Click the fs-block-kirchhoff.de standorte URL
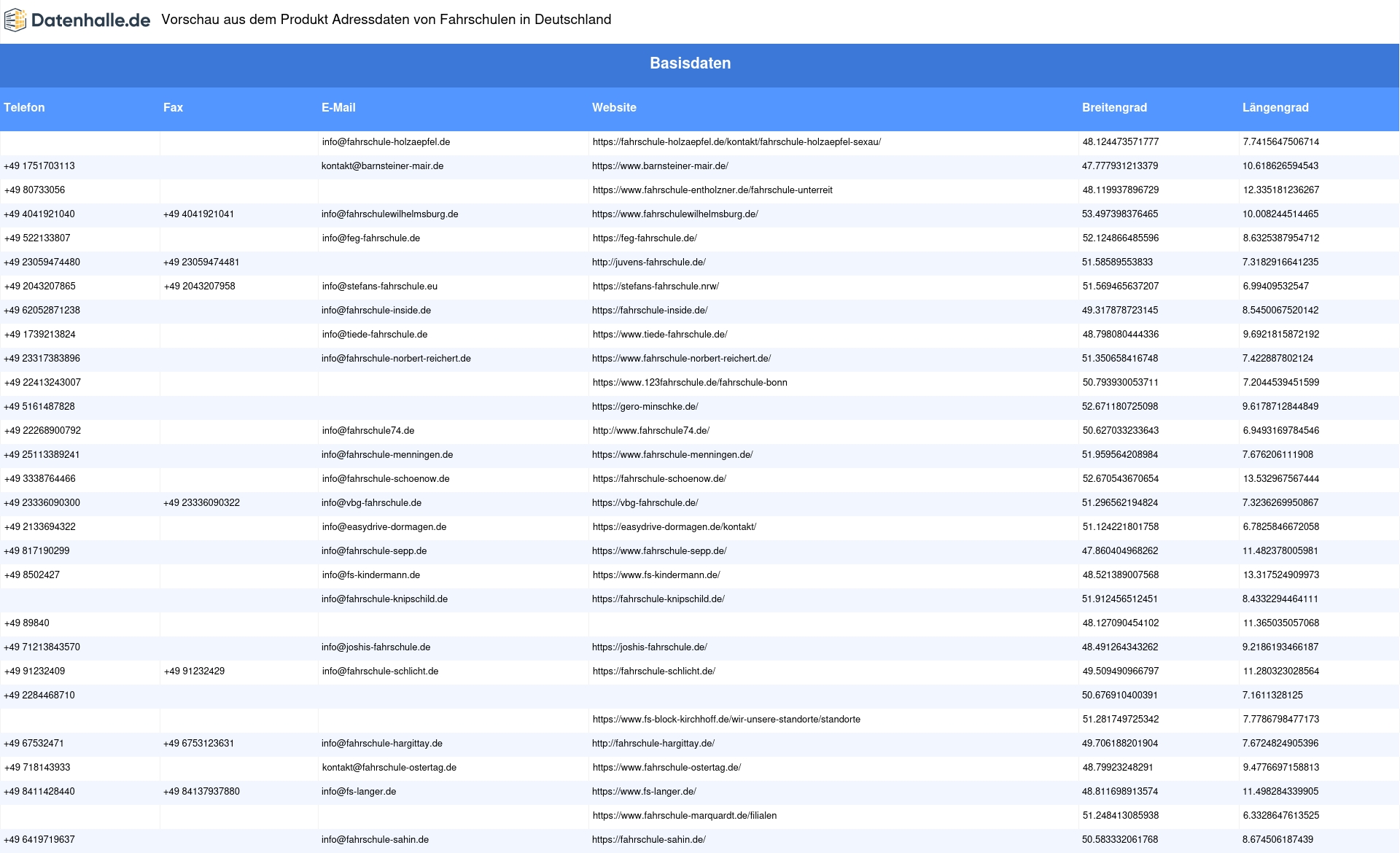The width and height of the screenshot is (1400, 853). (x=726, y=720)
